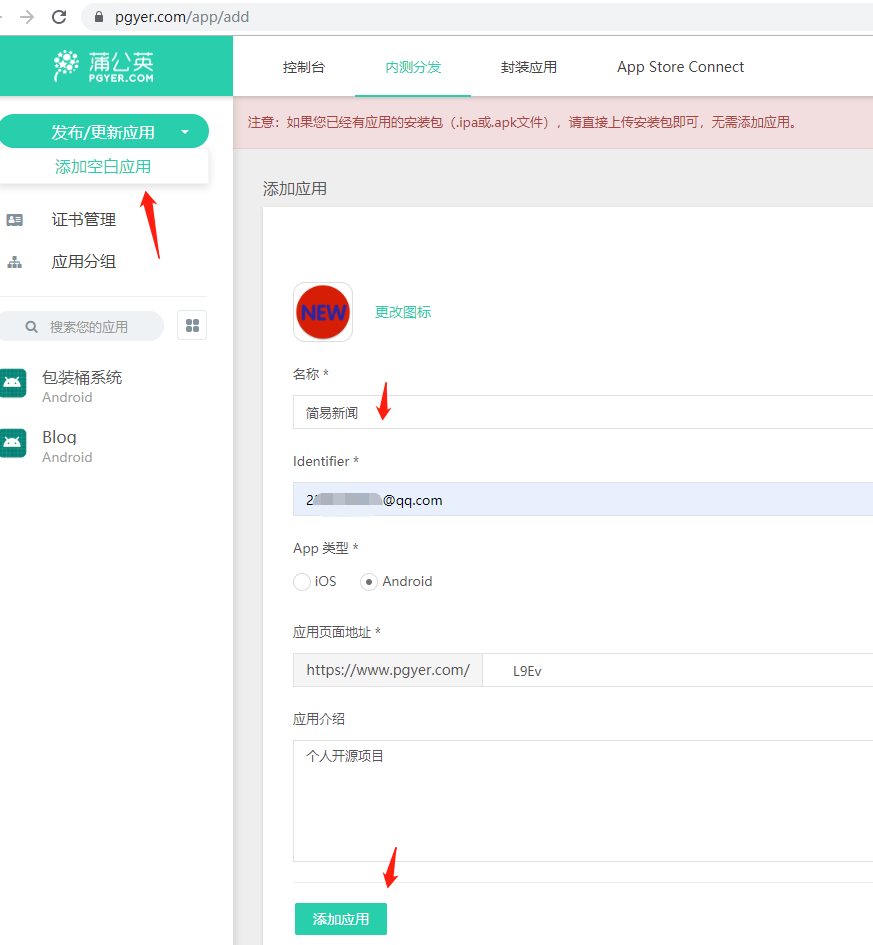Open the 封装应用 tab

pyautogui.click(x=528, y=66)
